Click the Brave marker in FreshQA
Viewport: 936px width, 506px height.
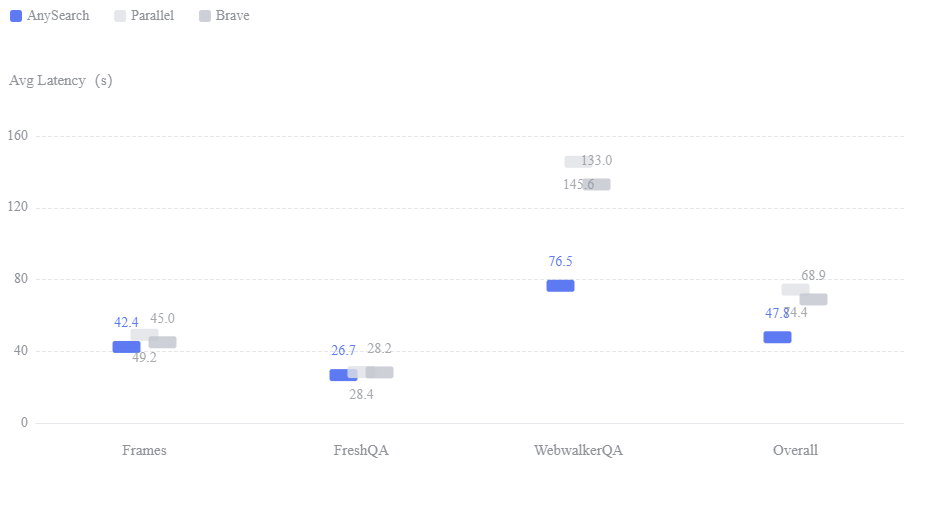coord(379,372)
